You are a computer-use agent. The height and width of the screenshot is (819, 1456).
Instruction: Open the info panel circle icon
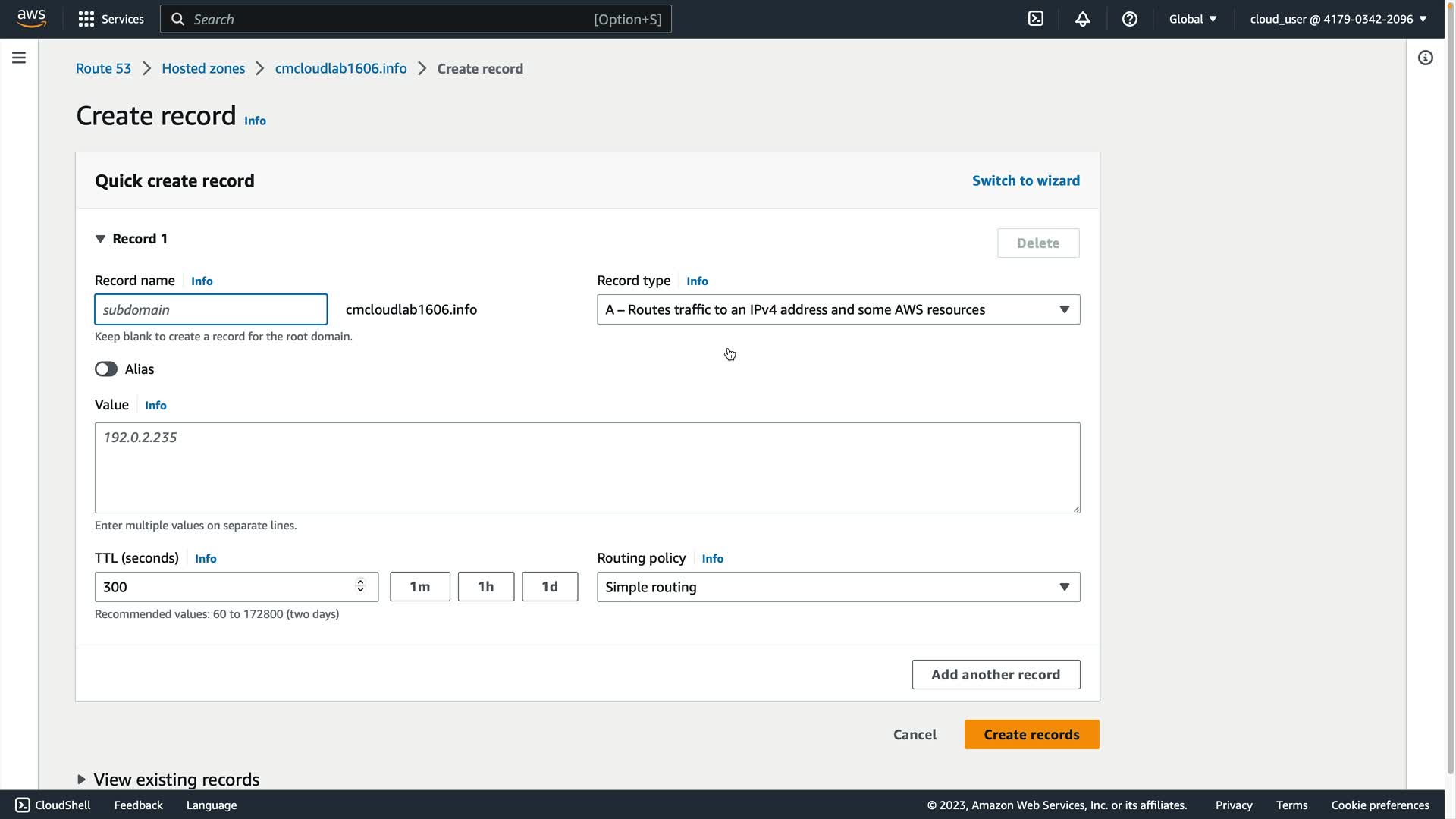pos(1425,58)
